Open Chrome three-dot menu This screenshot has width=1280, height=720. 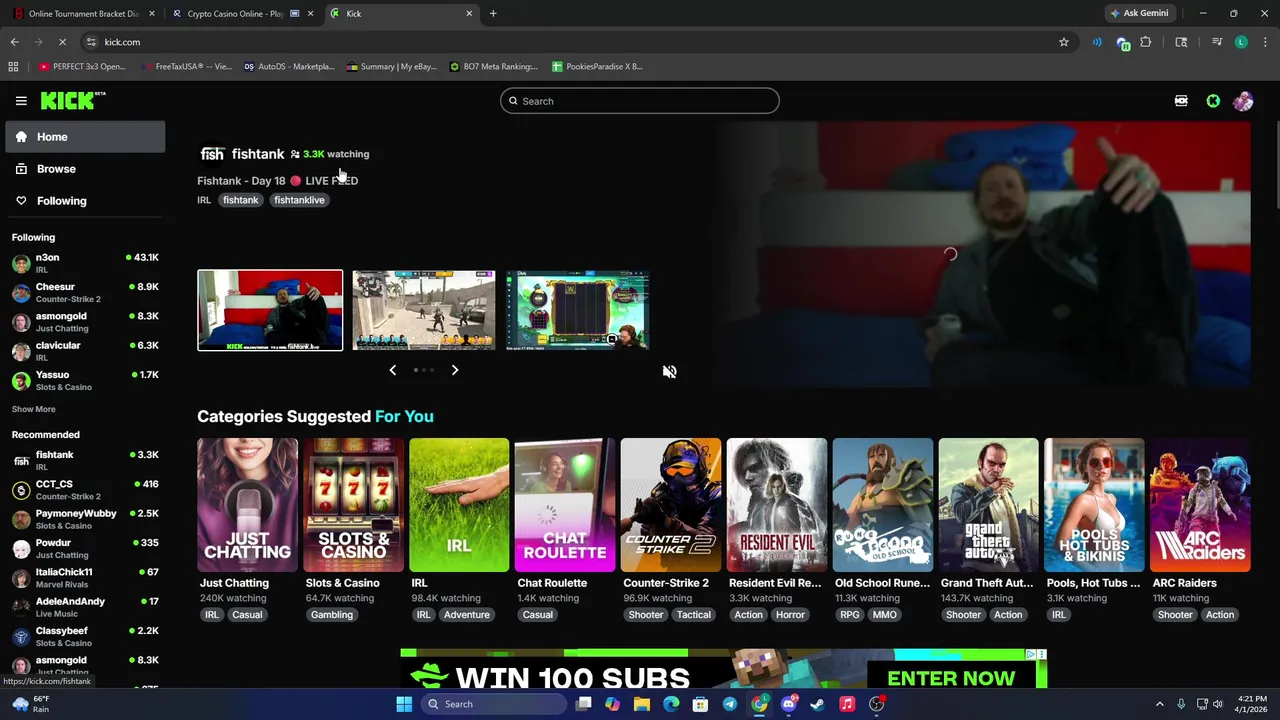point(1265,42)
